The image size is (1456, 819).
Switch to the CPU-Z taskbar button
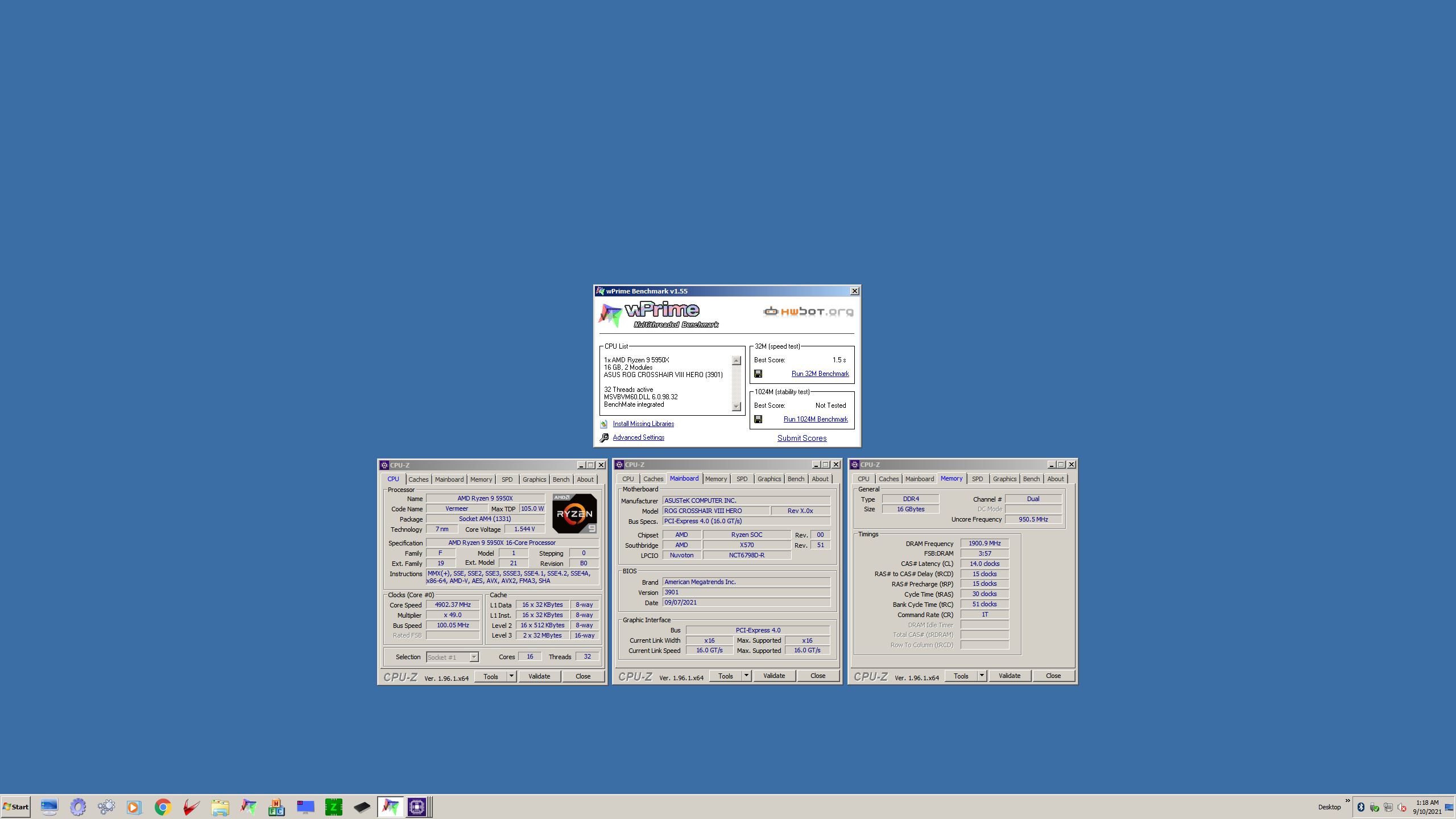click(417, 806)
